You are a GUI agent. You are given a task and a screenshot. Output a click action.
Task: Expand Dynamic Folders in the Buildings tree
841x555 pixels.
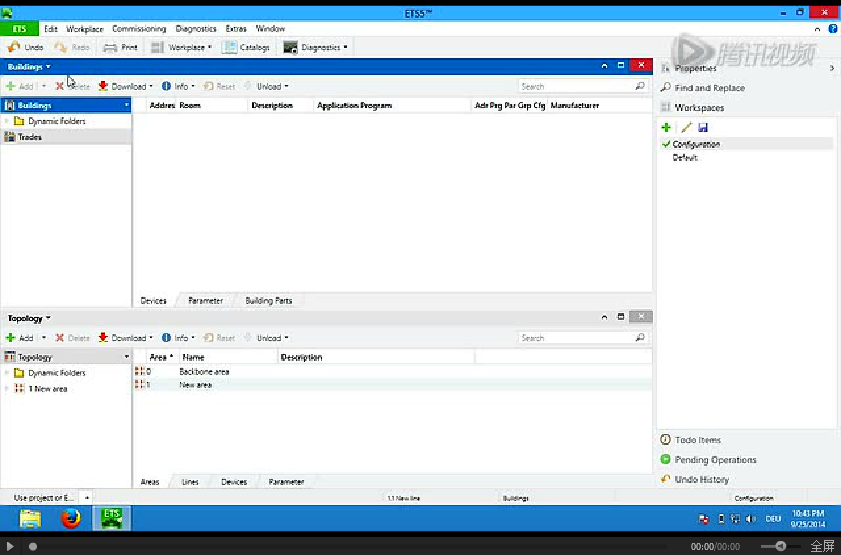point(7,121)
